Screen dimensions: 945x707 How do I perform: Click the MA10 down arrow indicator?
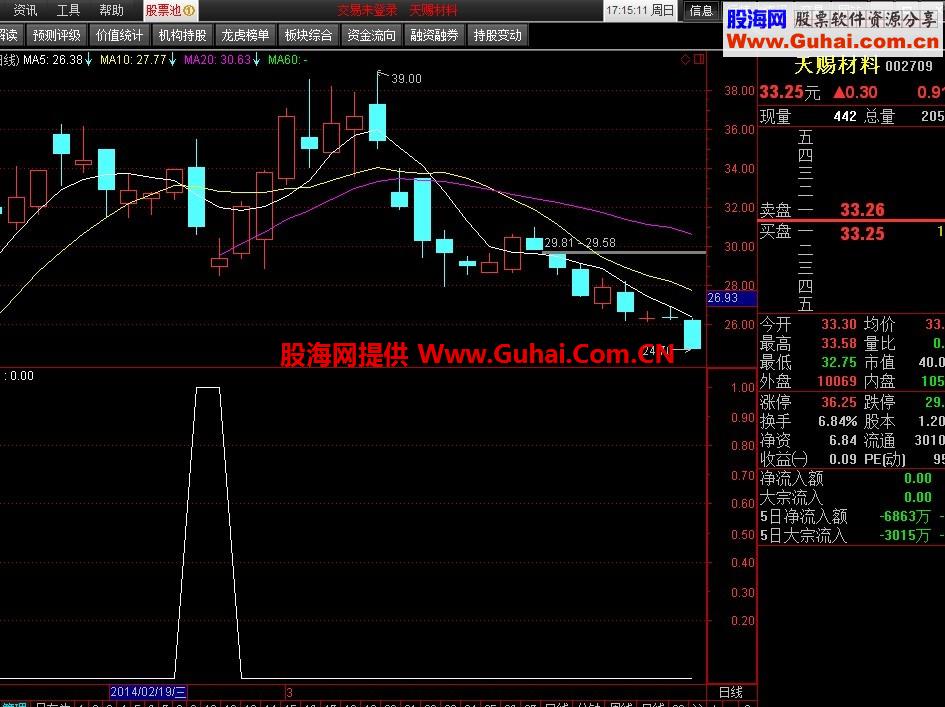click(172, 59)
